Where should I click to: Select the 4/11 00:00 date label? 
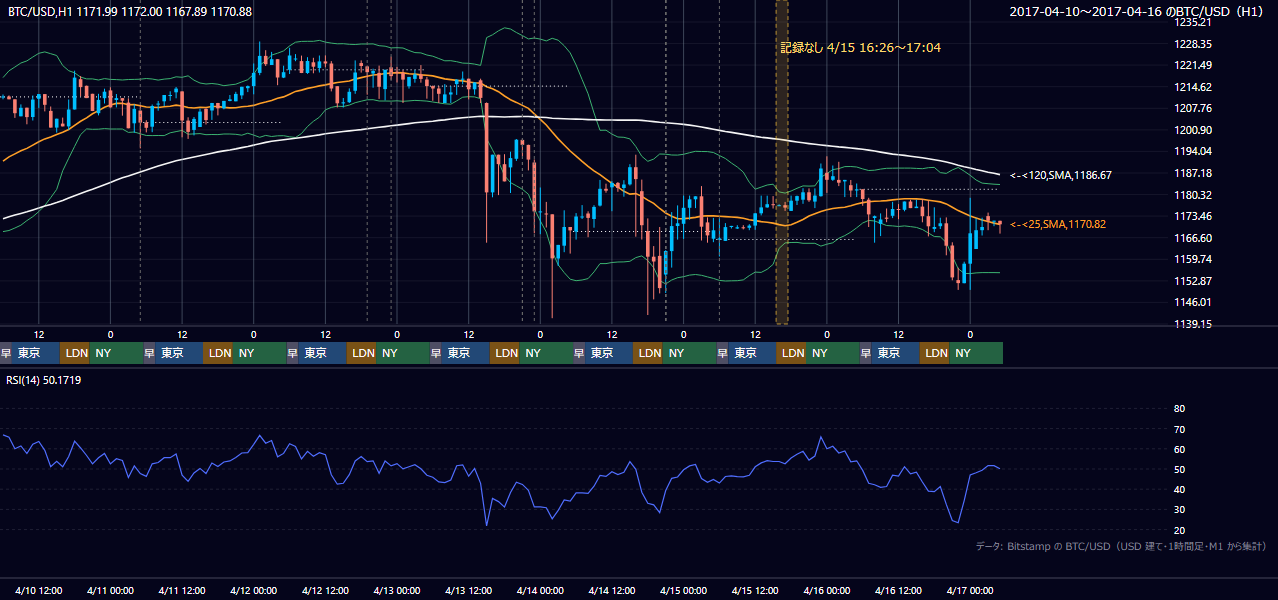pyautogui.click(x=111, y=590)
